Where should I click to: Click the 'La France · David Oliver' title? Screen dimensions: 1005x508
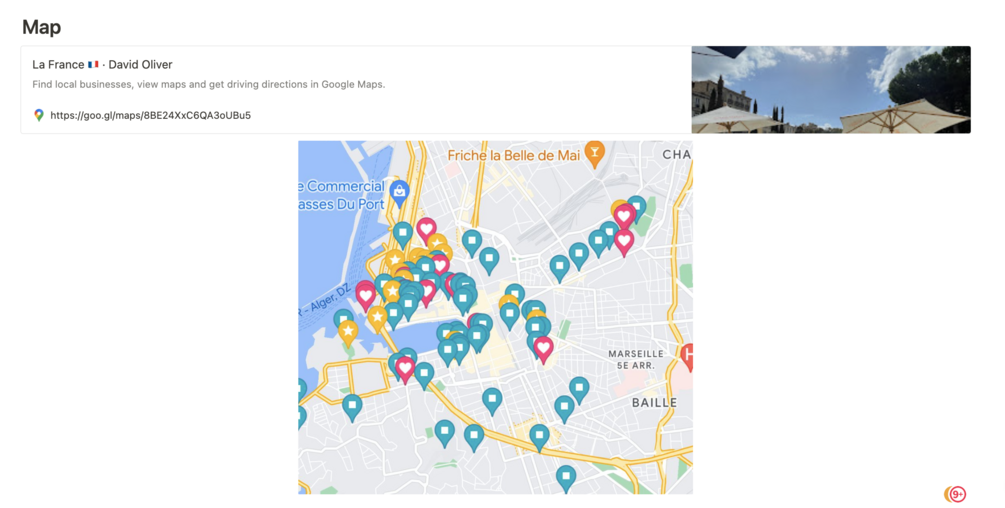pyautogui.click(x=102, y=65)
